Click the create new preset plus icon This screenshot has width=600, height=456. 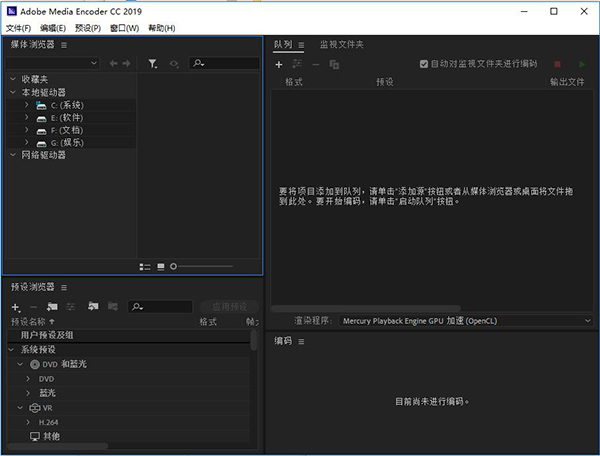coord(15,307)
